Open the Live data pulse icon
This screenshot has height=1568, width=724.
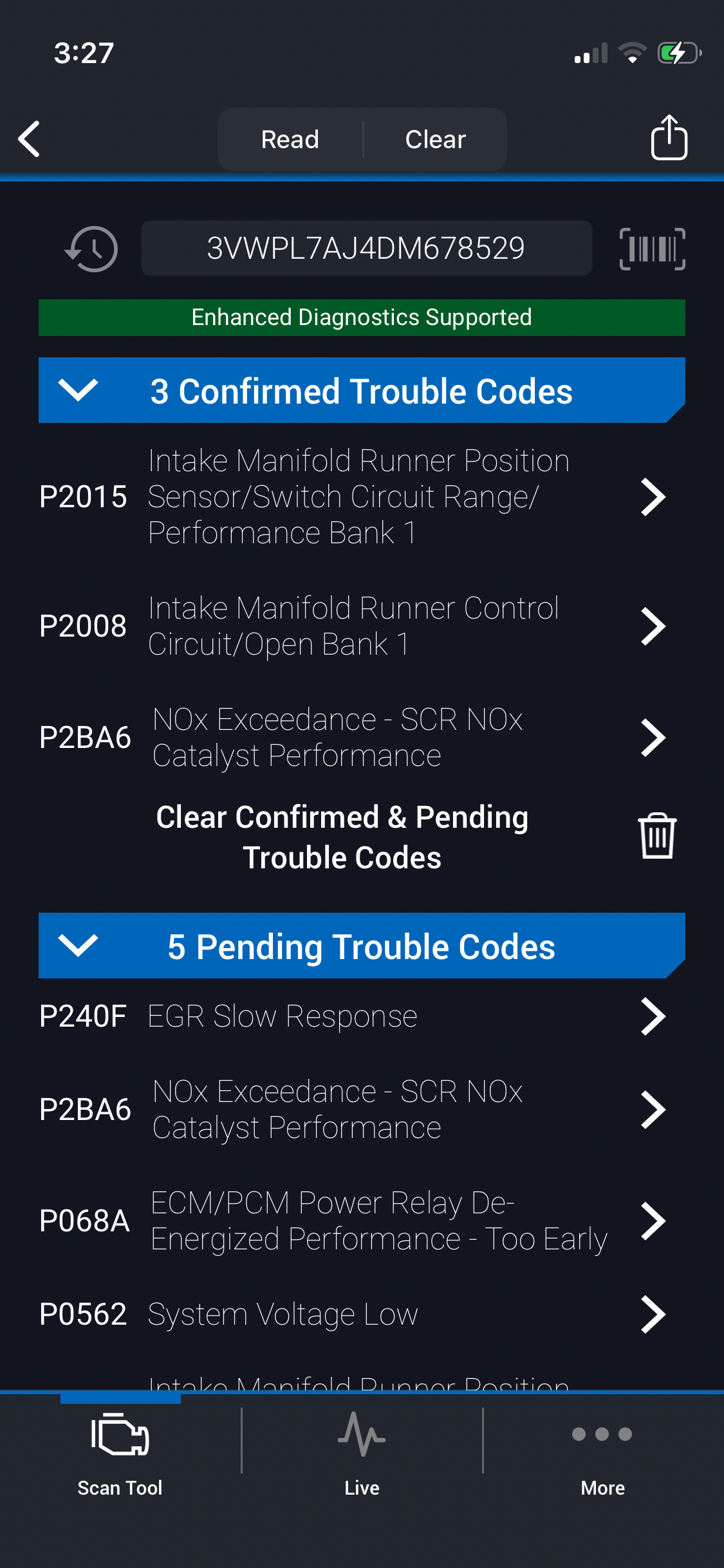click(x=362, y=1435)
